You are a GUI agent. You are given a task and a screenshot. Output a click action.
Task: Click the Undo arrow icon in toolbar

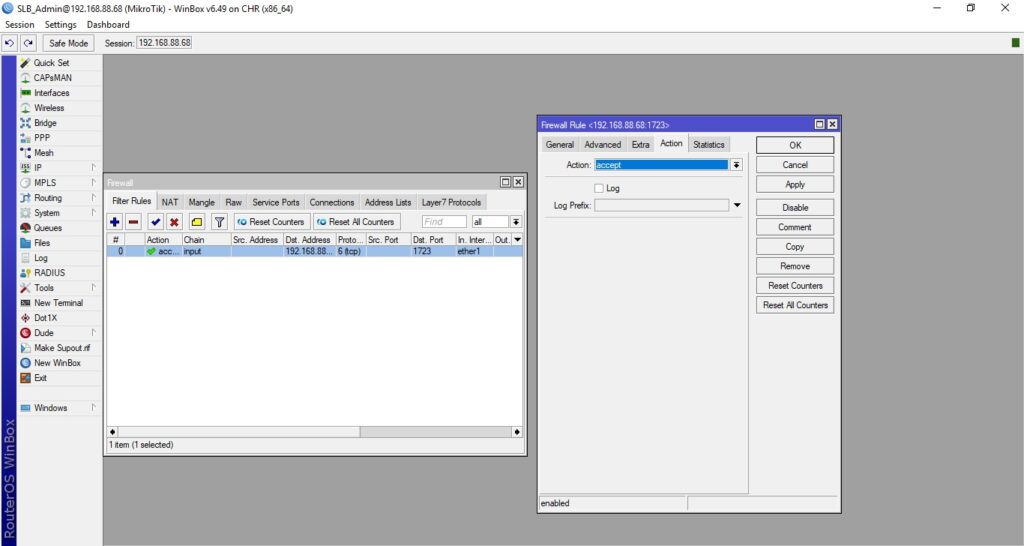[x=9, y=43]
